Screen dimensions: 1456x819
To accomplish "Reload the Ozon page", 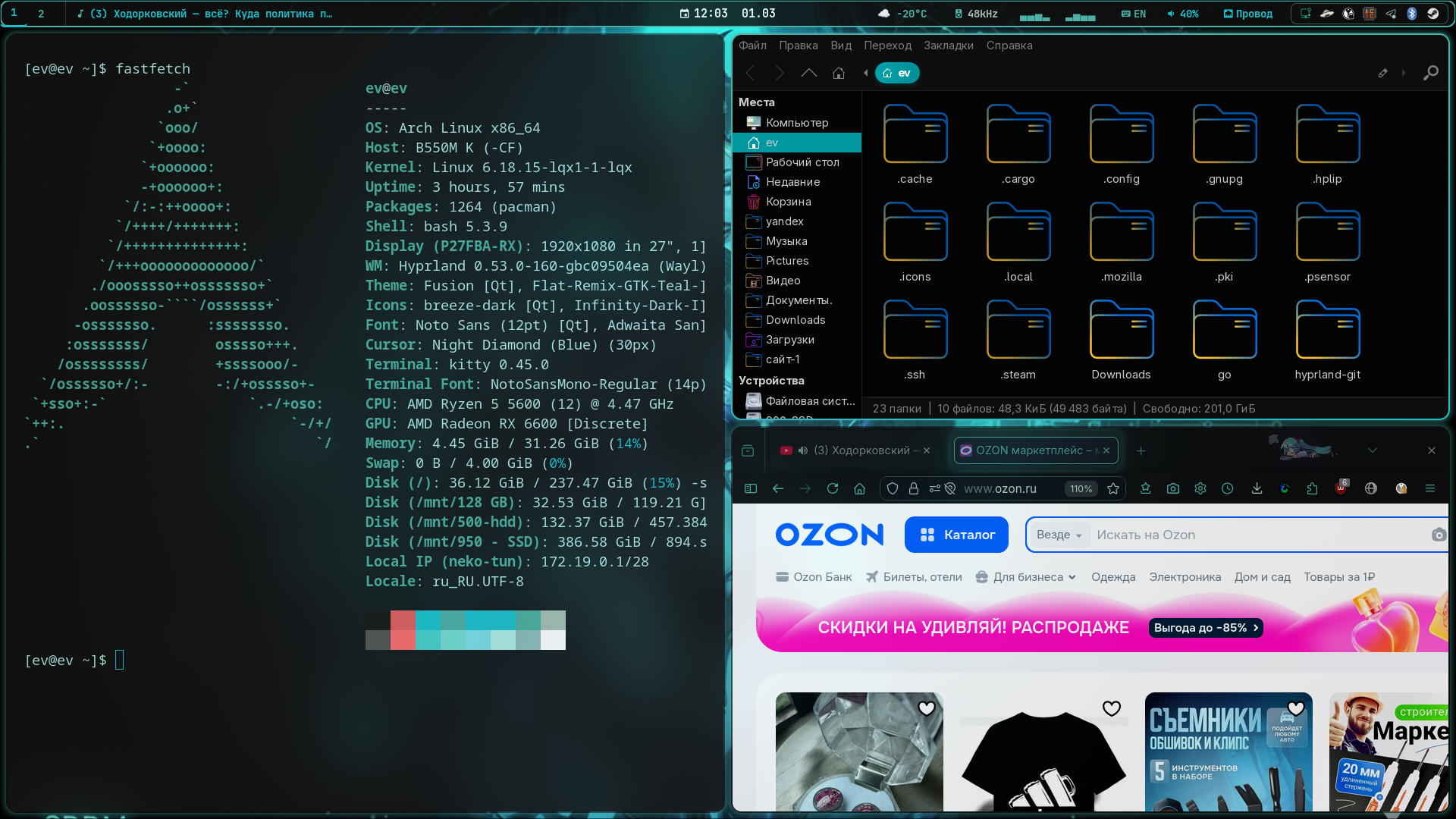I will pyautogui.click(x=833, y=489).
